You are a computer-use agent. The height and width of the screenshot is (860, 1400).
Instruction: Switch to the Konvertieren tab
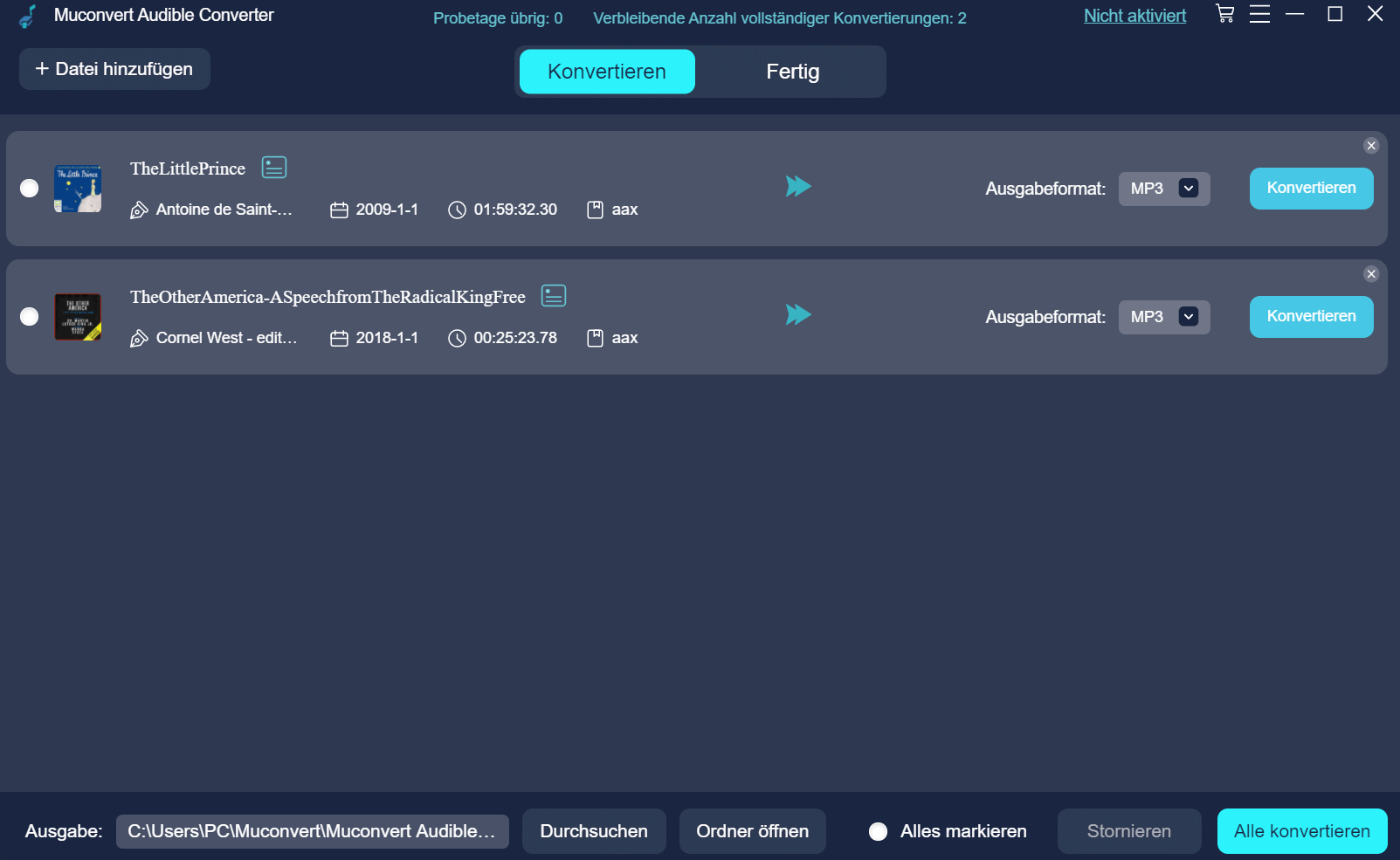coord(607,72)
